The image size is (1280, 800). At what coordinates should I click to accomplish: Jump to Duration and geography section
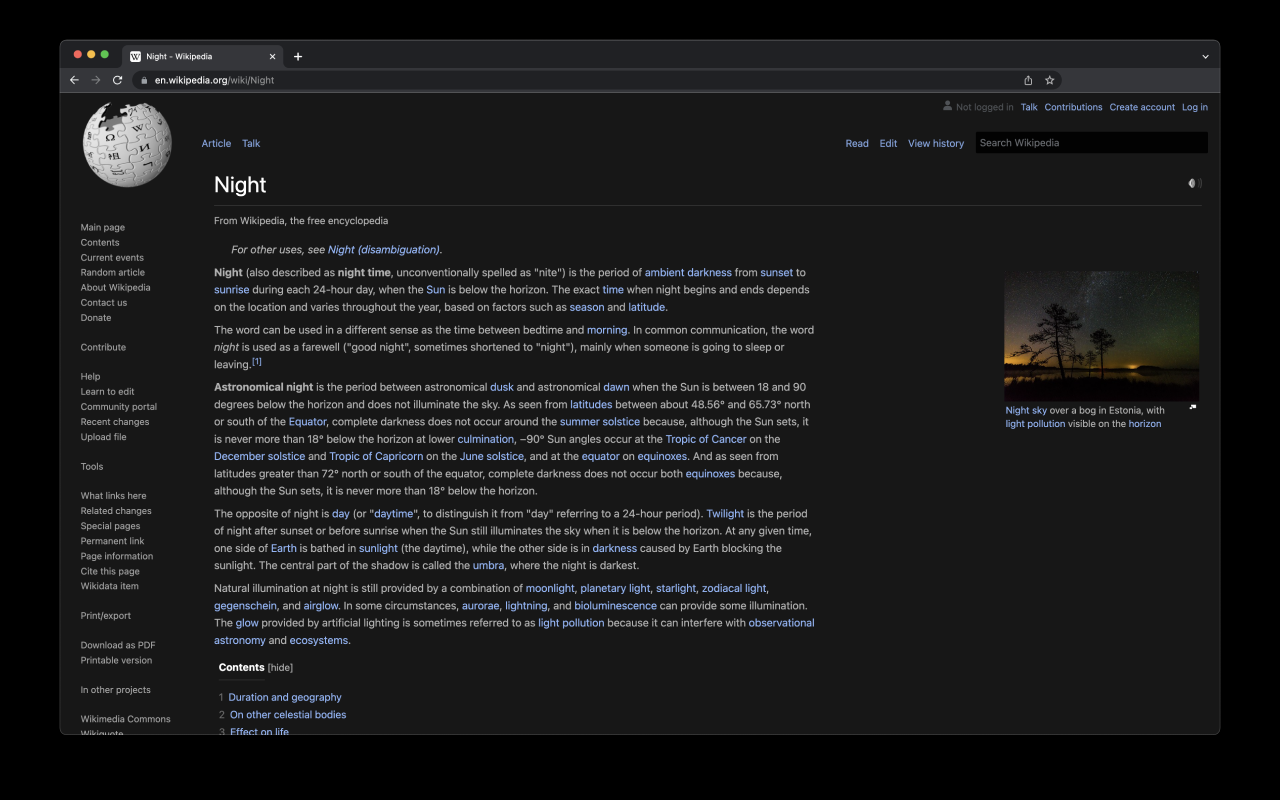tap(285, 698)
